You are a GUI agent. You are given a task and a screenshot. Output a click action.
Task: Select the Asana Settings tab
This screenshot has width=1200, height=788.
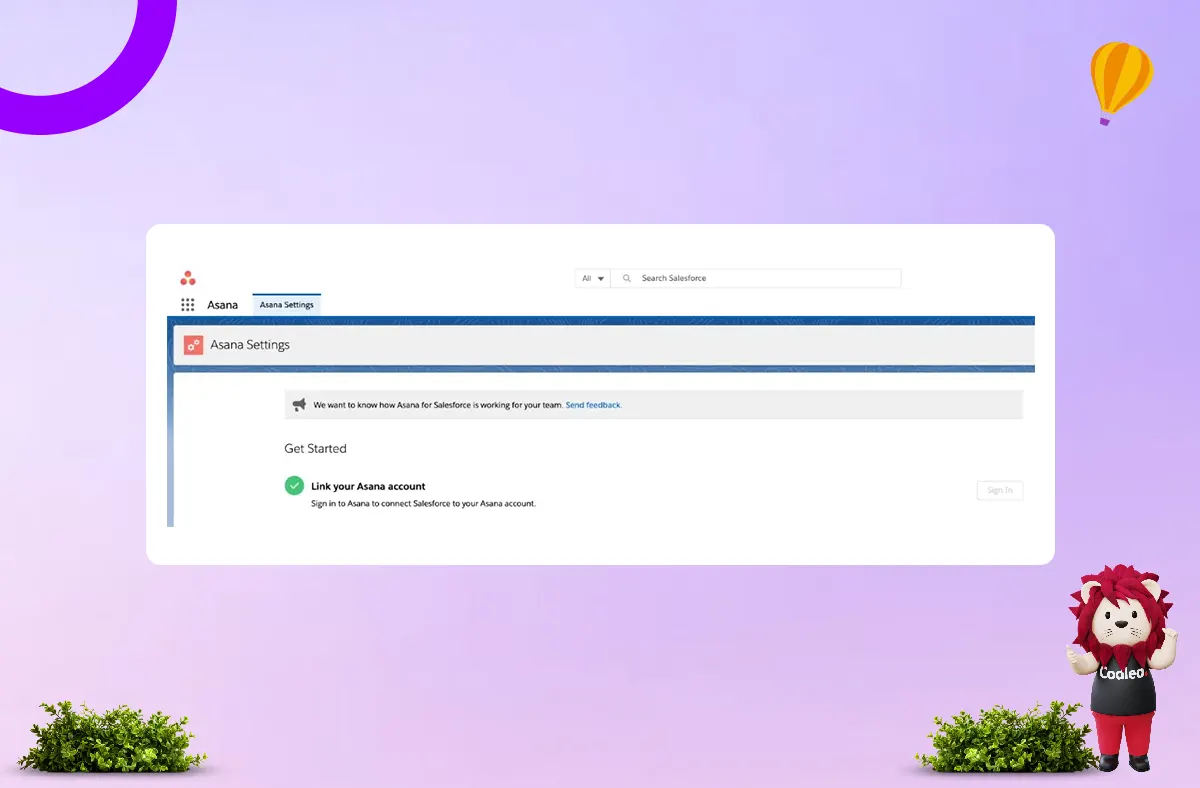(x=287, y=305)
